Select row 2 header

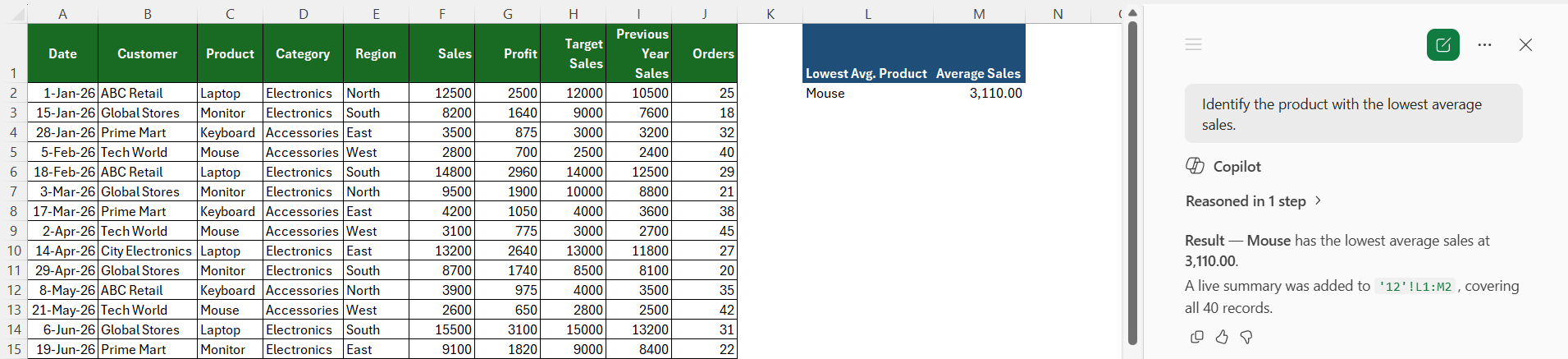(13, 93)
